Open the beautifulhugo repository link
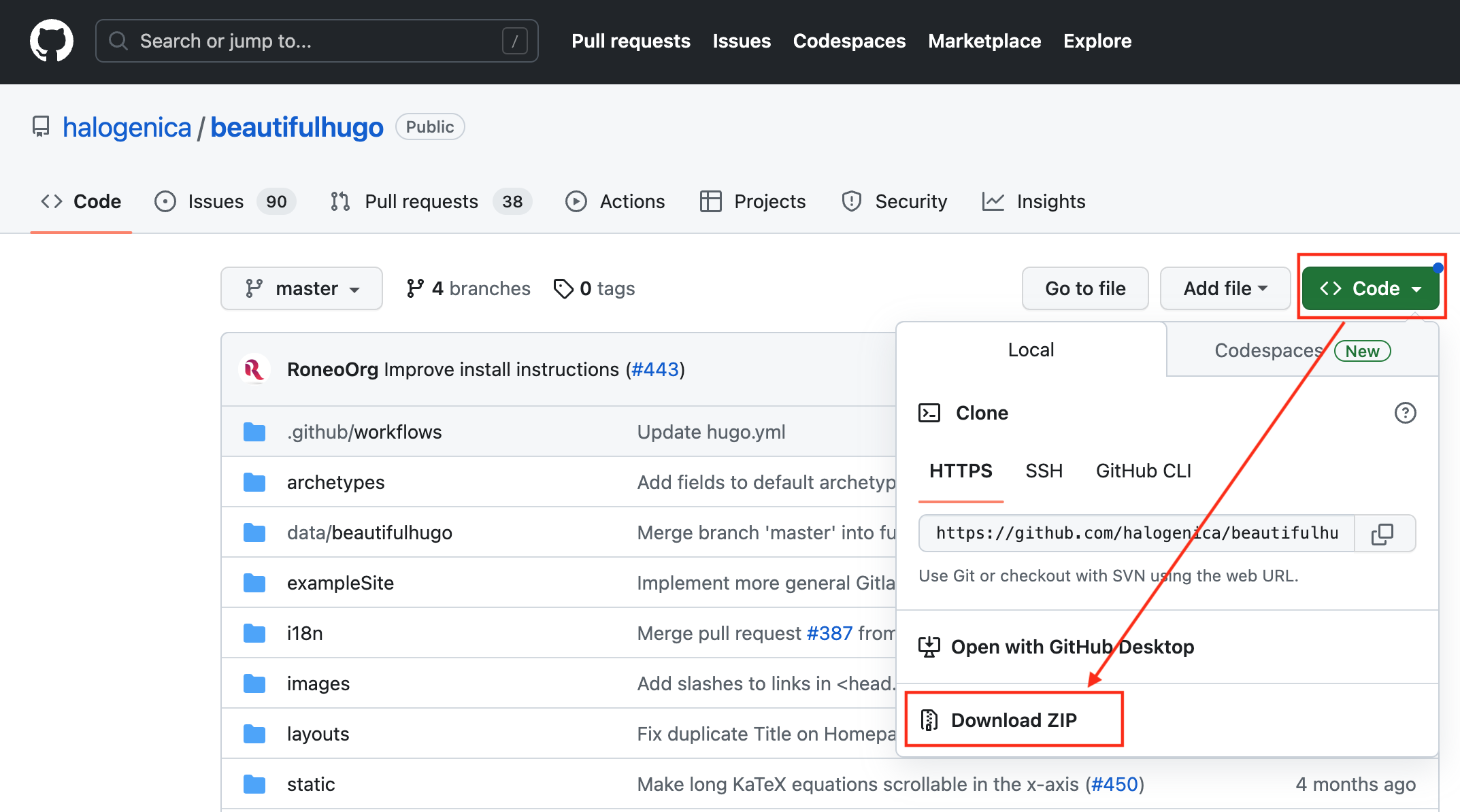This screenshot has width=1460, height=812. [x=297, y=127]
